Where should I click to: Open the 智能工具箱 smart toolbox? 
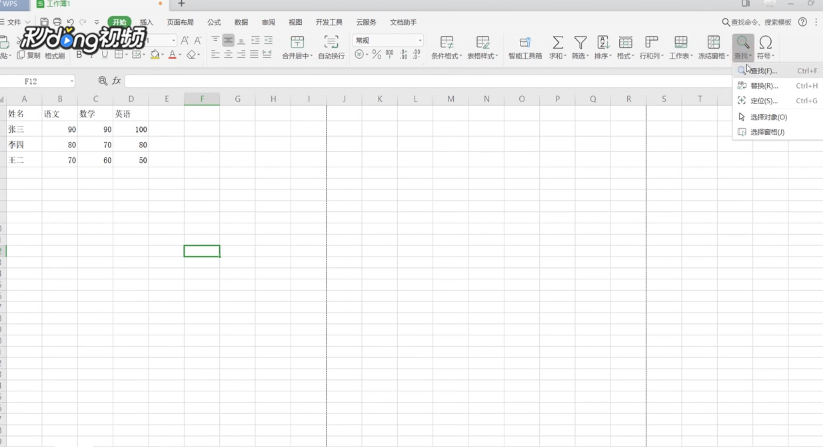(x=525, y=47)
